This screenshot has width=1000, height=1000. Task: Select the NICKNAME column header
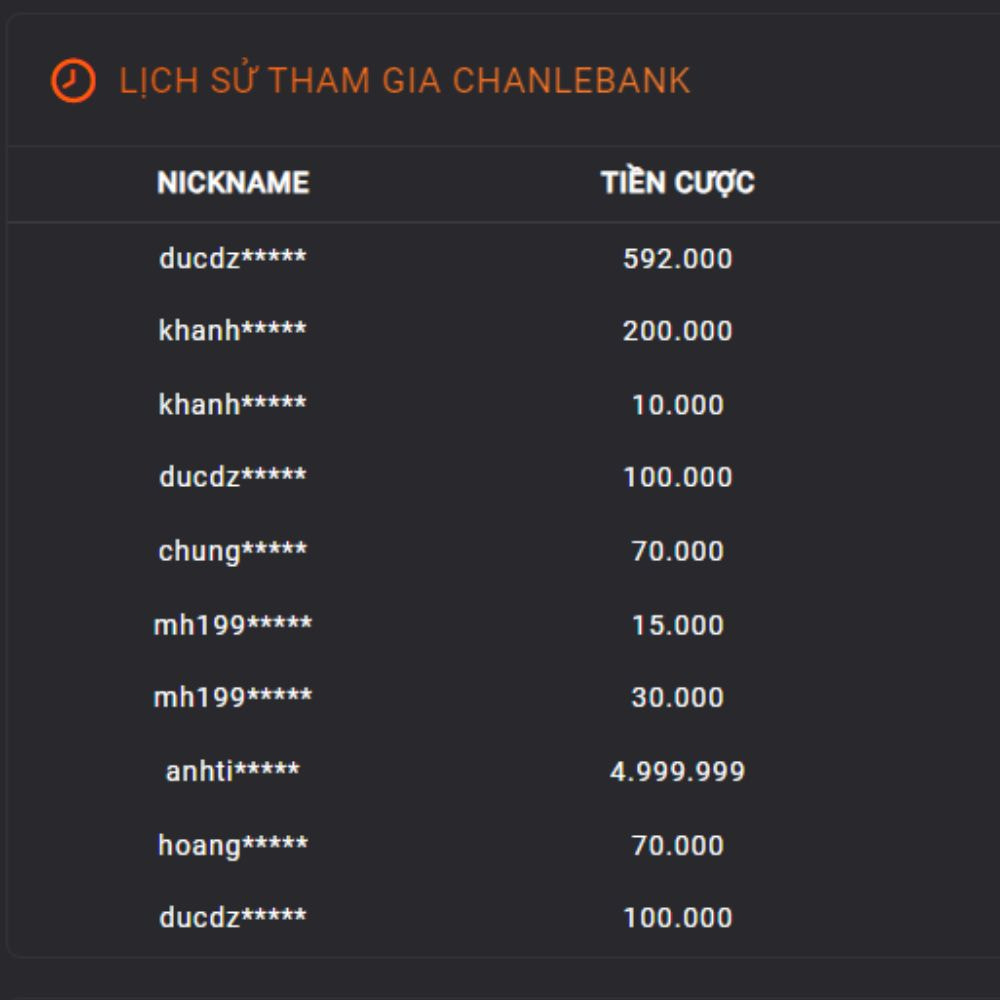(x=233, y=183)
